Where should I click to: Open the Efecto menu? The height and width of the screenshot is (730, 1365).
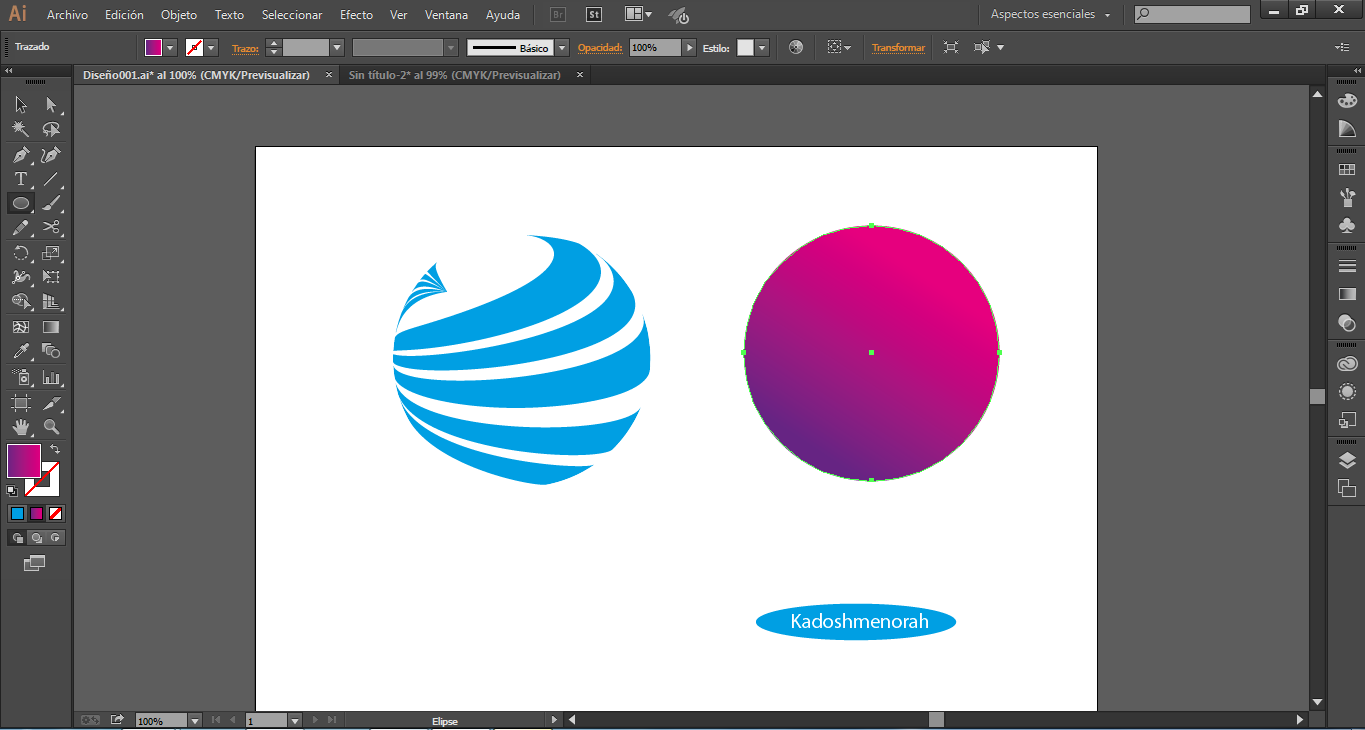356,15
